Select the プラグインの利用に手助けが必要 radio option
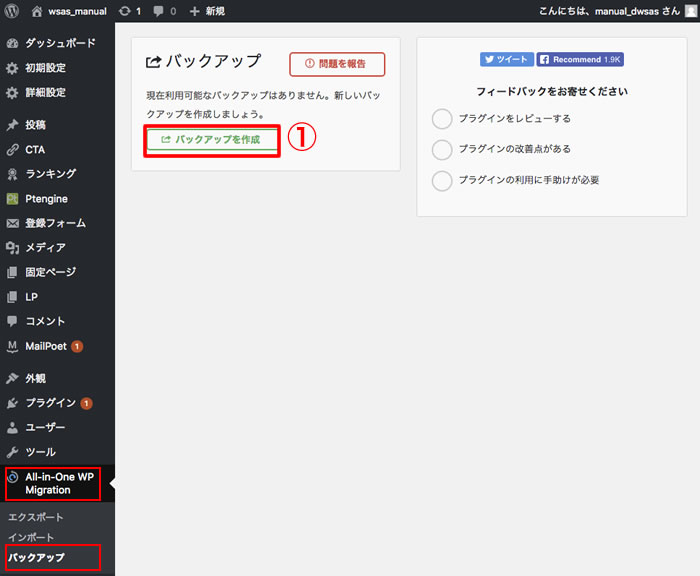The height and width of the screenshot is (576, 700). 441,181
